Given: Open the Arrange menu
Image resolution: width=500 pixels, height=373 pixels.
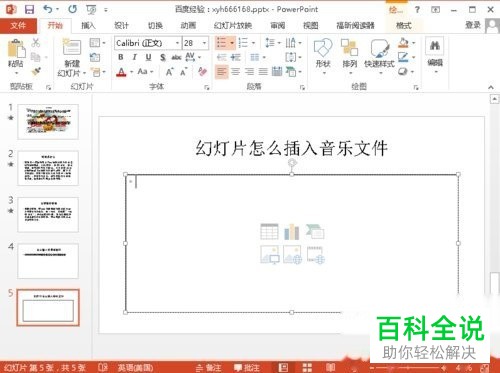Looking at the screenshot, I should click(x=350, y=55).
